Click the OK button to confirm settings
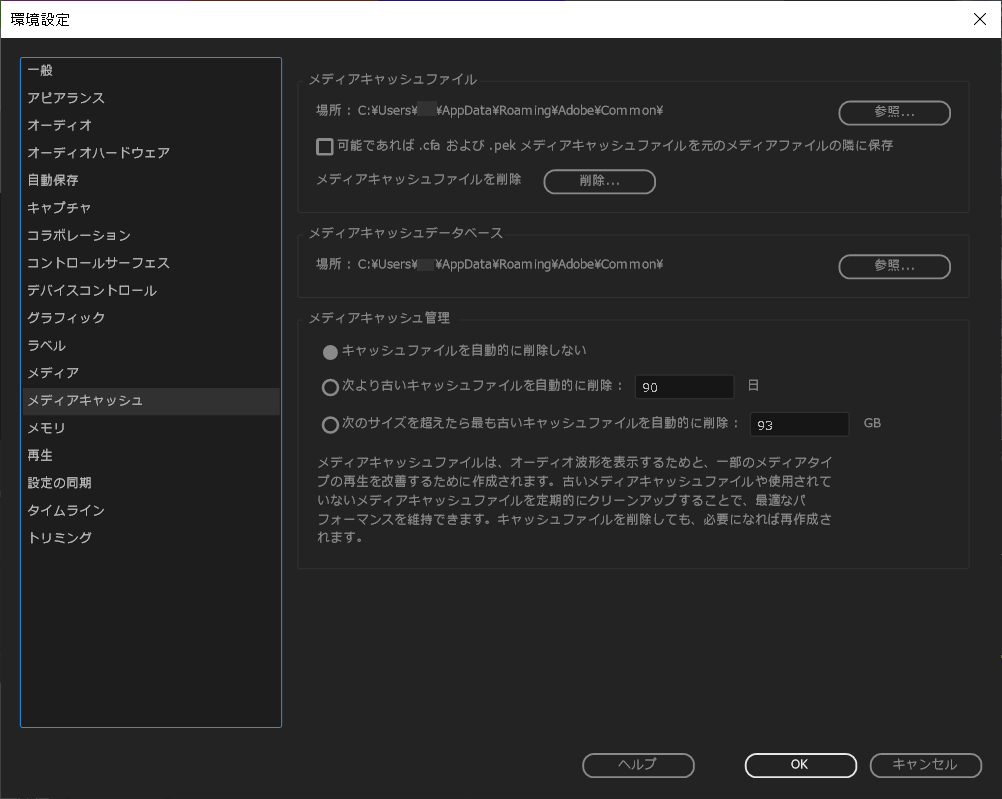The width and height of the screenshot is (1002, 799). (800, 765)
